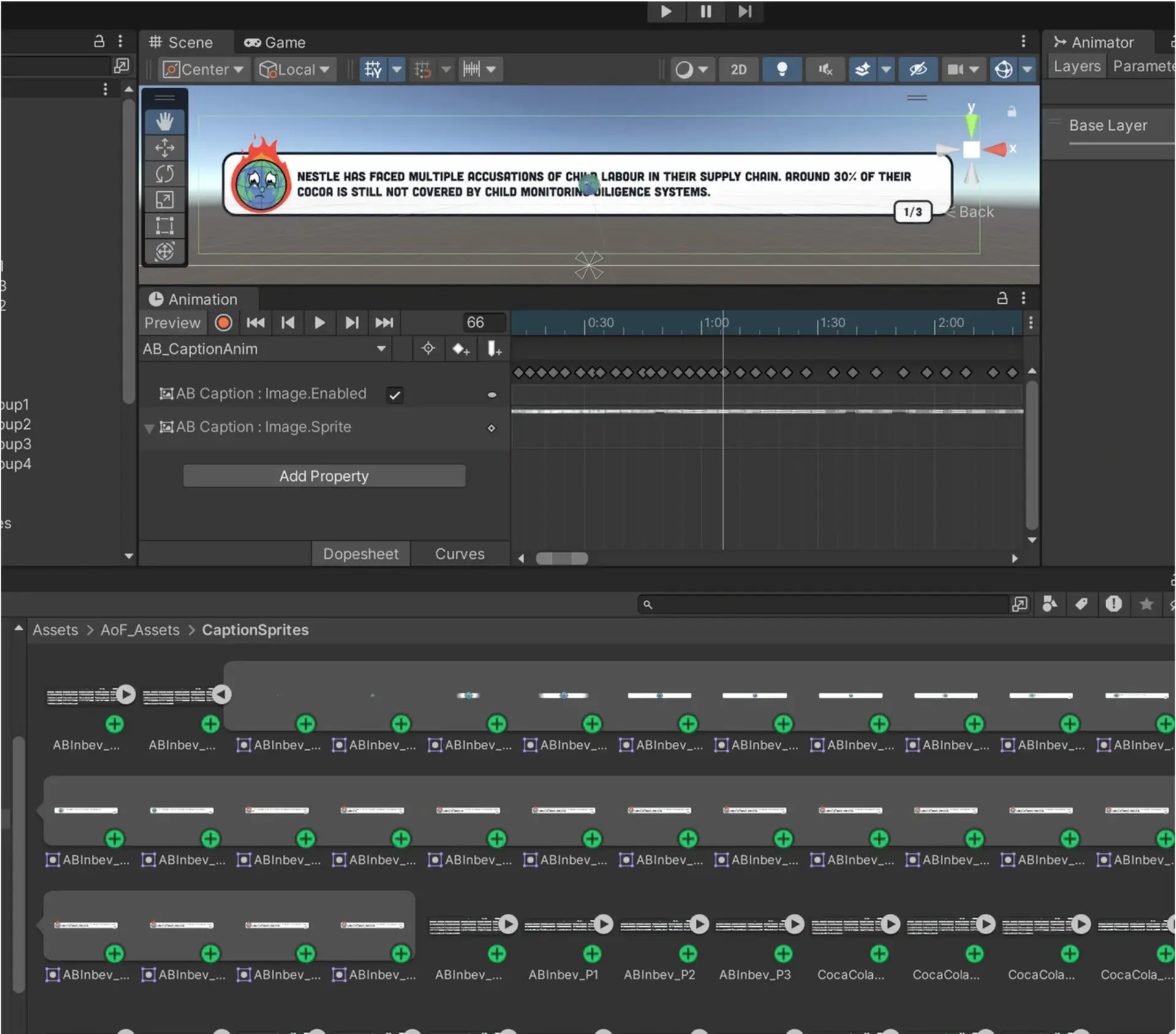Select the Hand tool in Scene view
The height and width of the screenshot is (1034, 1176).
(164, 122)
